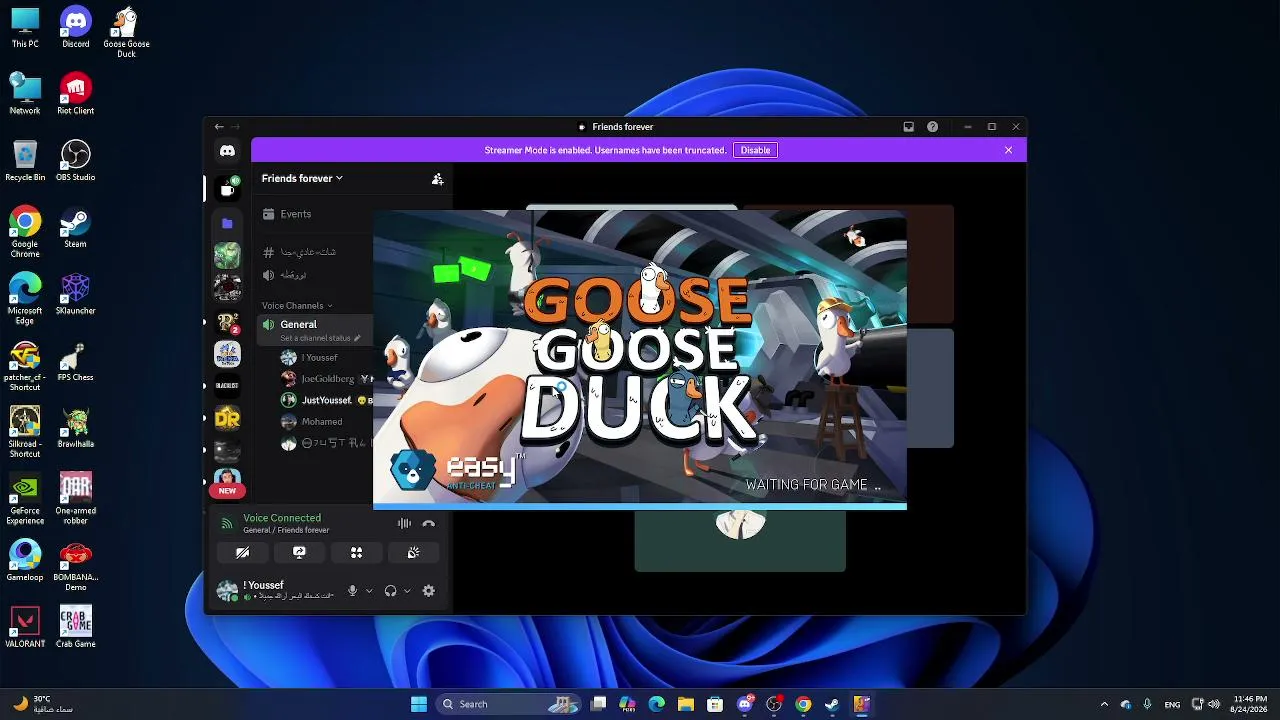This screenshot has height=720, width=1280.
Task: Click Voice Connected status text
Action: pyautogui.click(x=282, y=518)
